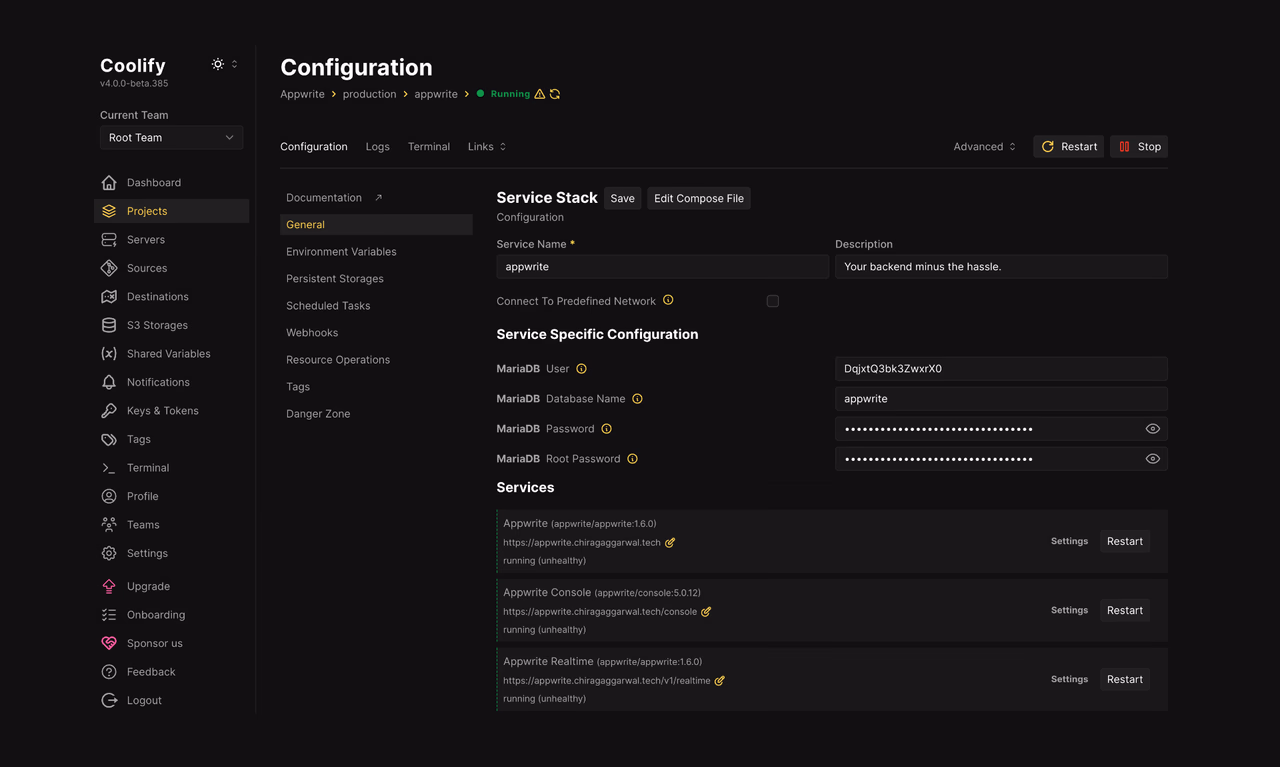
Task: Click the Stop button
Action: pyautogui.click(x=1139, y=147)
